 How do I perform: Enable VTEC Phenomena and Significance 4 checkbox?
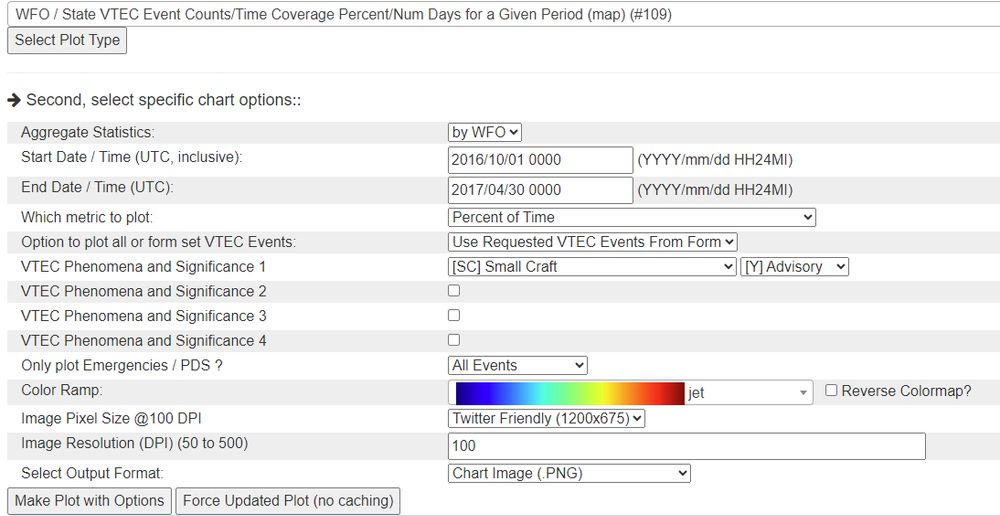454,340
